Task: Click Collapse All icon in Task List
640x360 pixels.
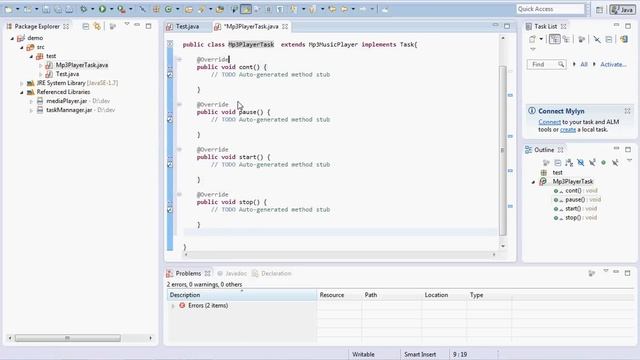Action: 609,39
